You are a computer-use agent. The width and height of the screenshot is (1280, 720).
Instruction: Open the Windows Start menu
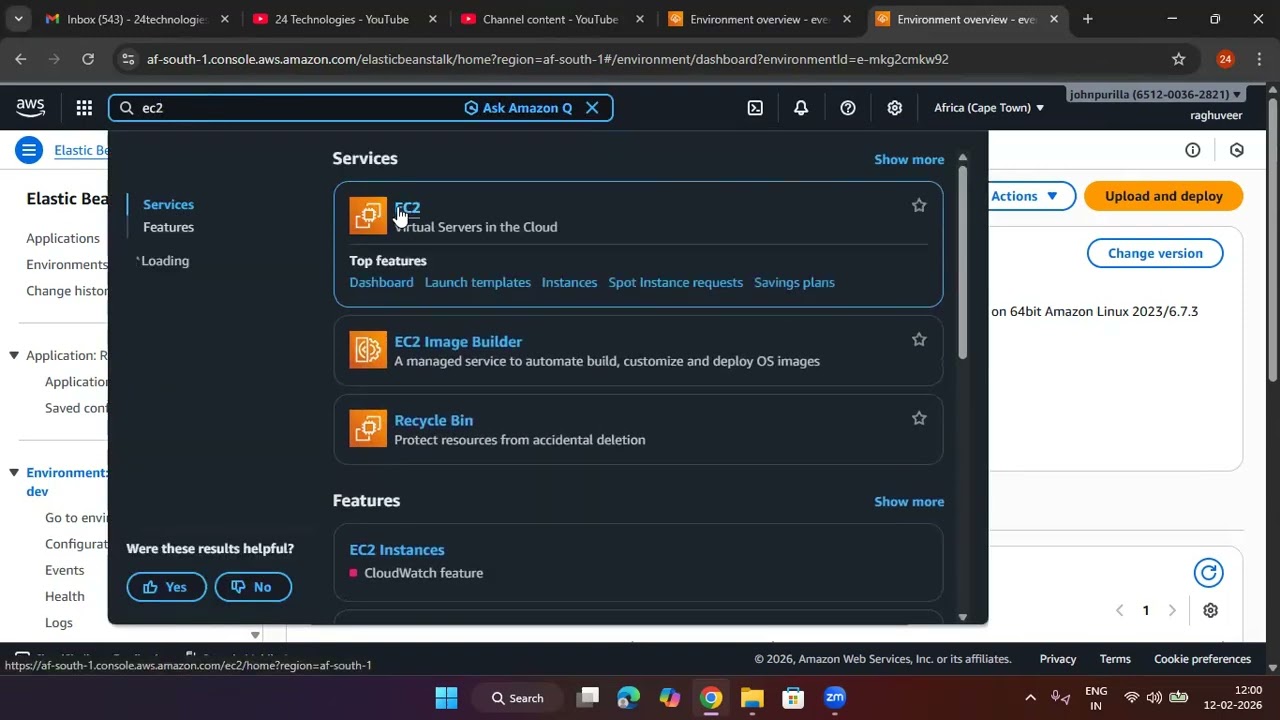446,698
